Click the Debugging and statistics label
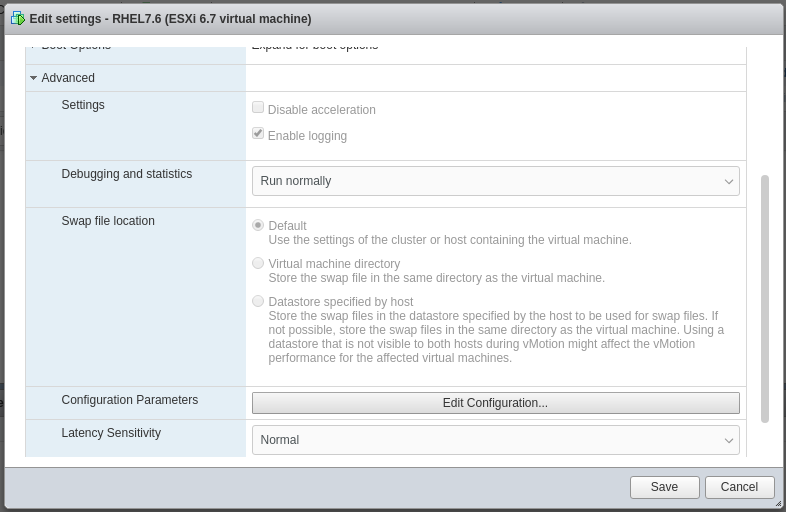 point(126,174)
